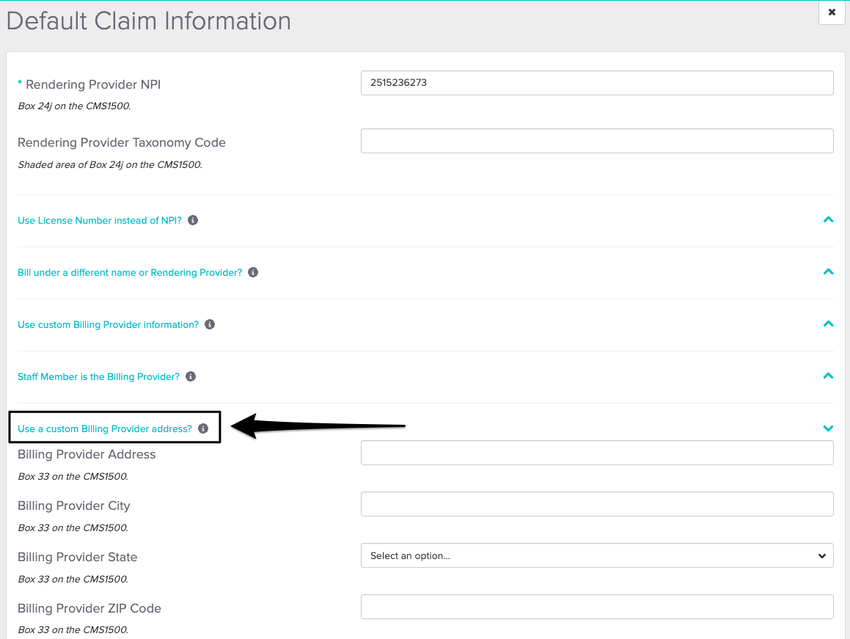
Task: Click info icon next to custom Billing Provider address
Action: point(203,429)
